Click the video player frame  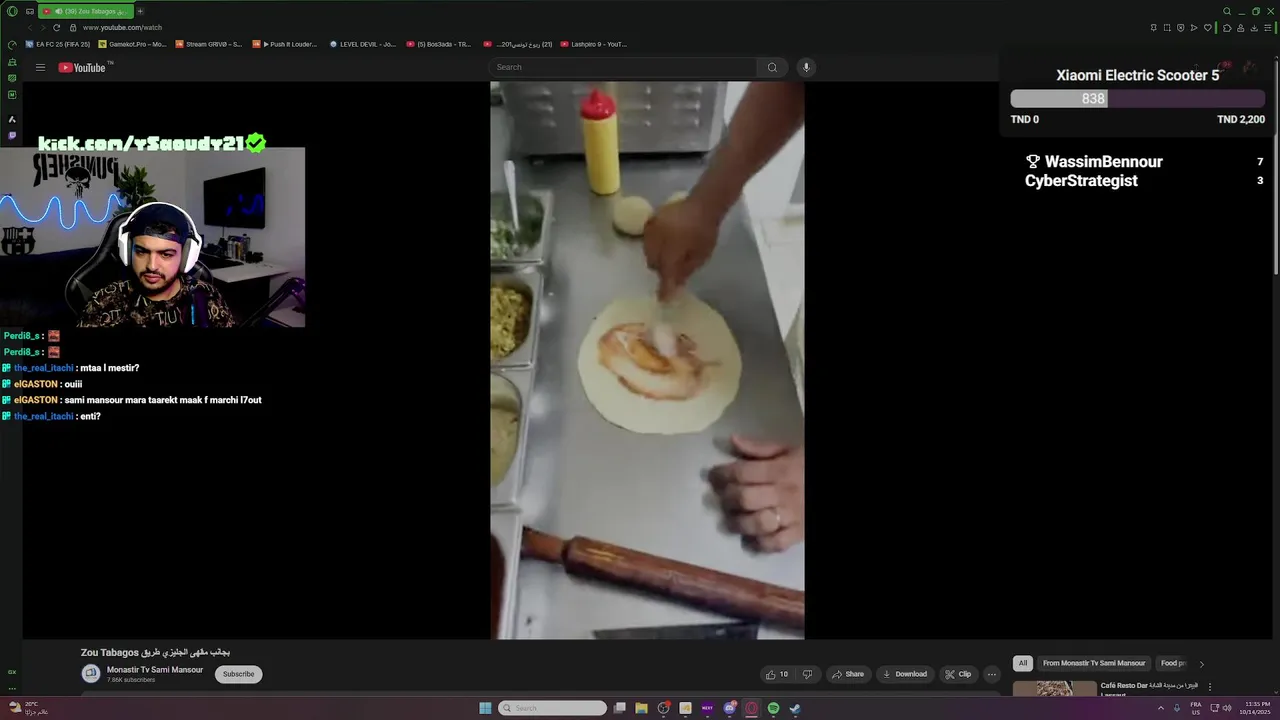[647, 360]
